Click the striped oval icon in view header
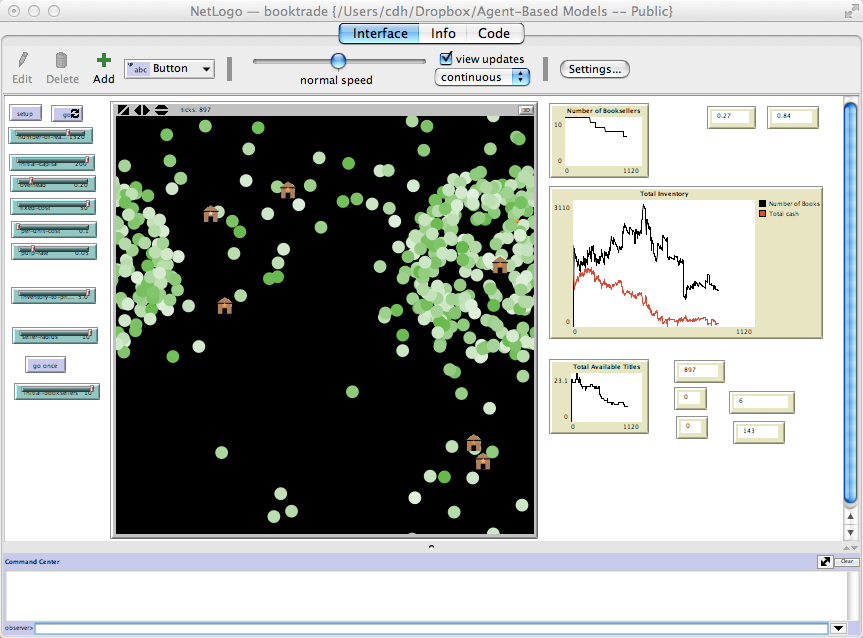Image resolution: width=863 pixels, height=638 pixels. click(160, 109)
